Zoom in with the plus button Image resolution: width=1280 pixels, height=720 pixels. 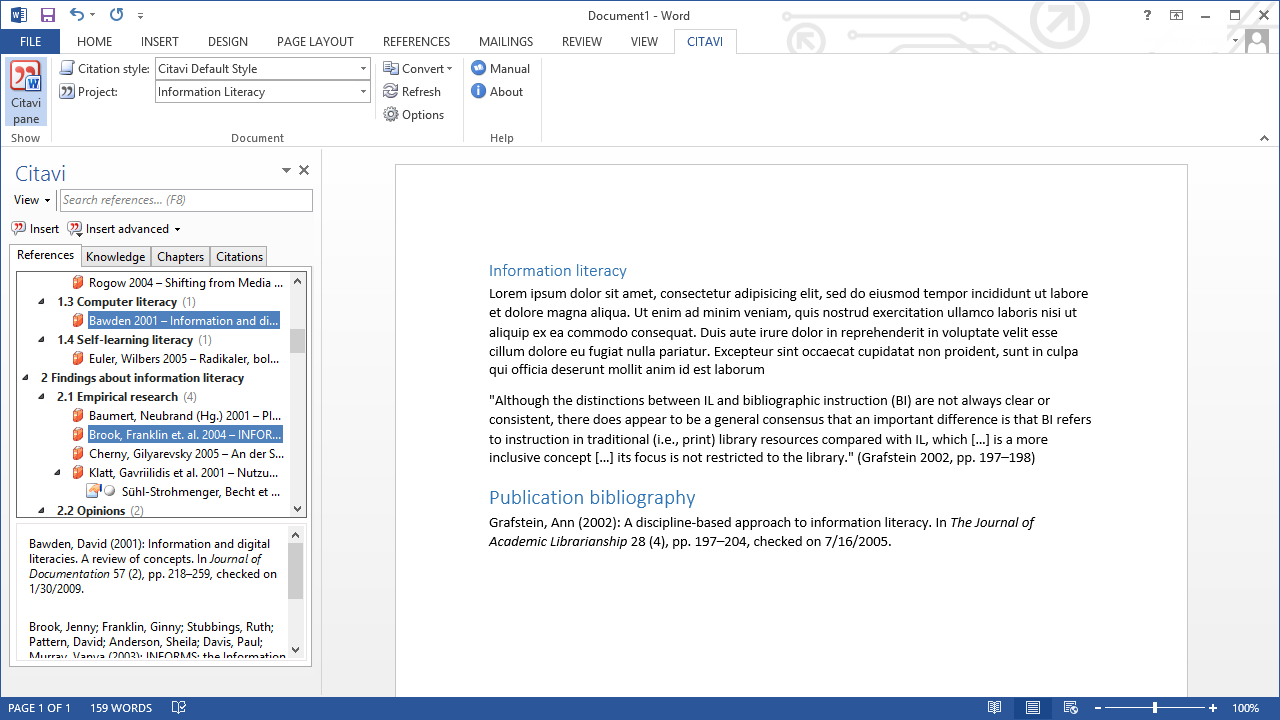[x=1213, y=708]
